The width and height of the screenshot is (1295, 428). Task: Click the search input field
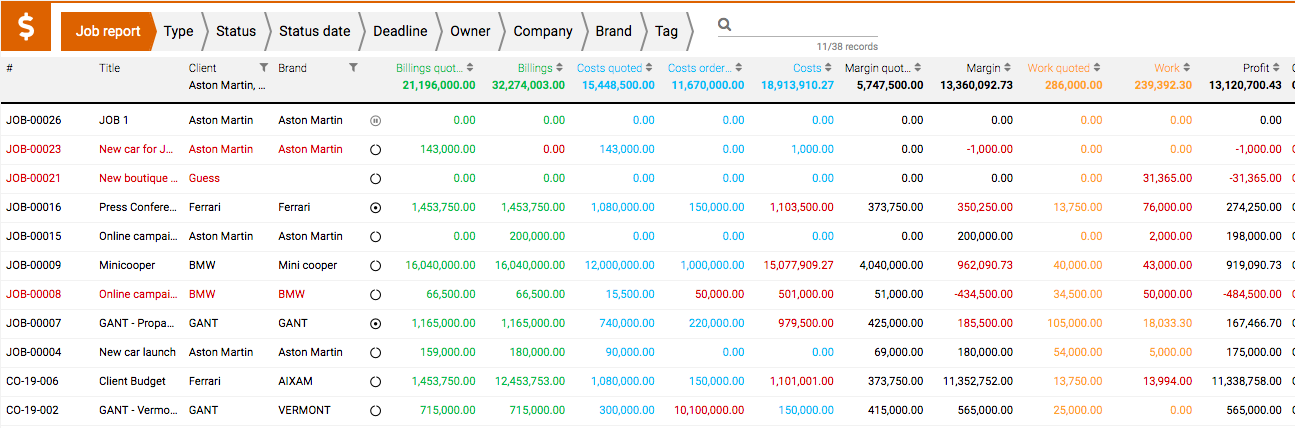(x=806, y=25)
